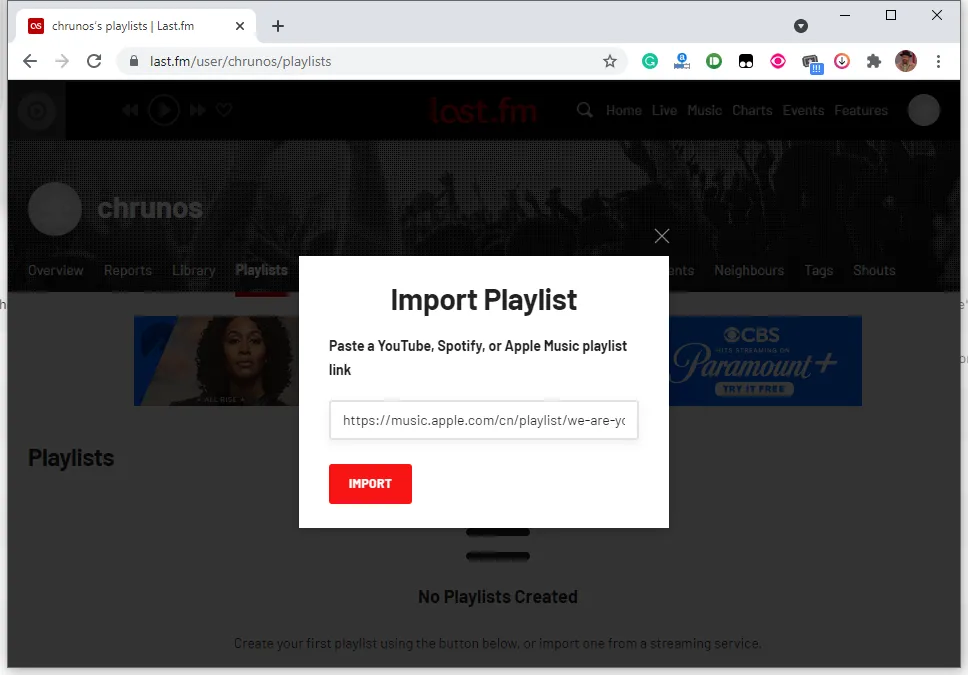968x675 pixels.
Task: Close the Import Playlist dialog
Action: pos(661,236)
